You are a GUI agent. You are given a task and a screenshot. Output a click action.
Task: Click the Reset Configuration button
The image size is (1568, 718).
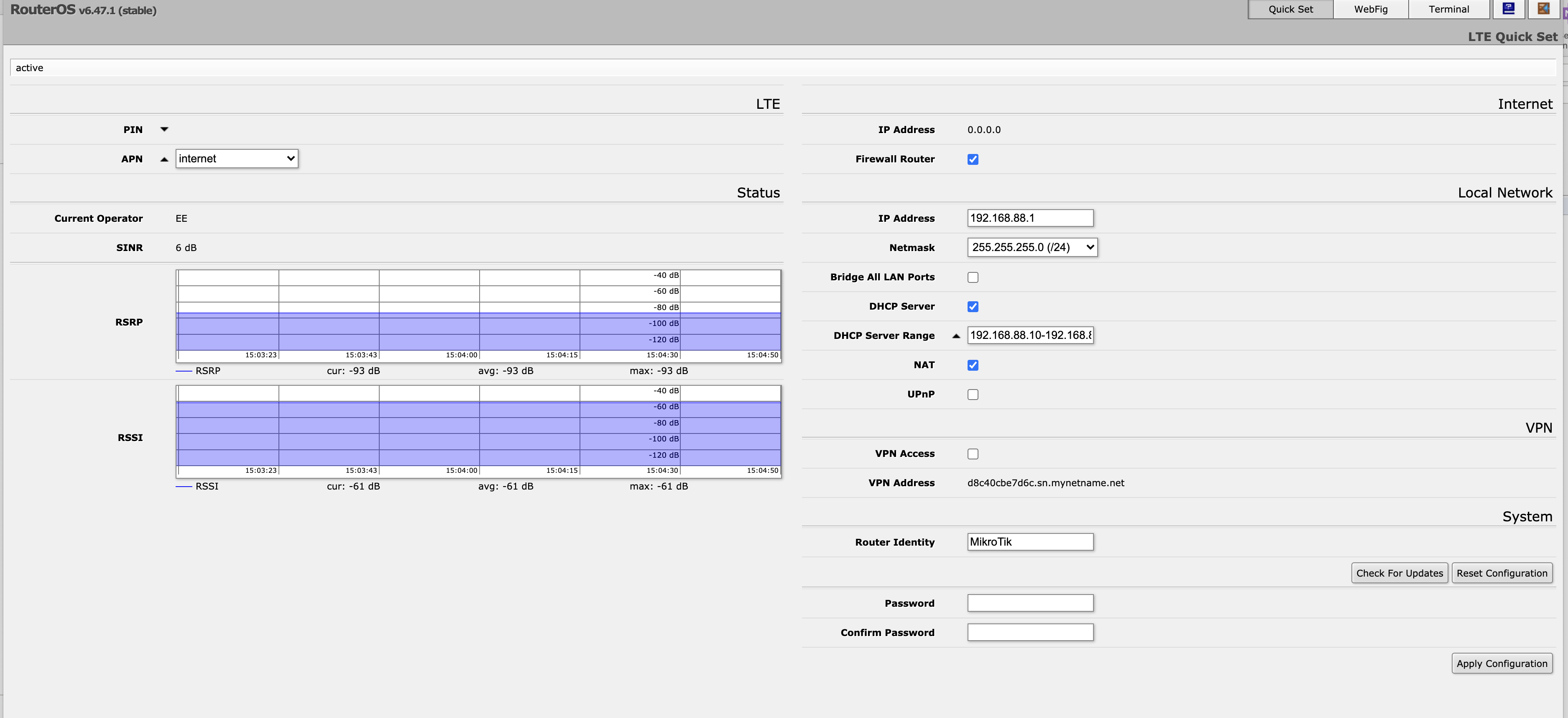point(1502,573)
